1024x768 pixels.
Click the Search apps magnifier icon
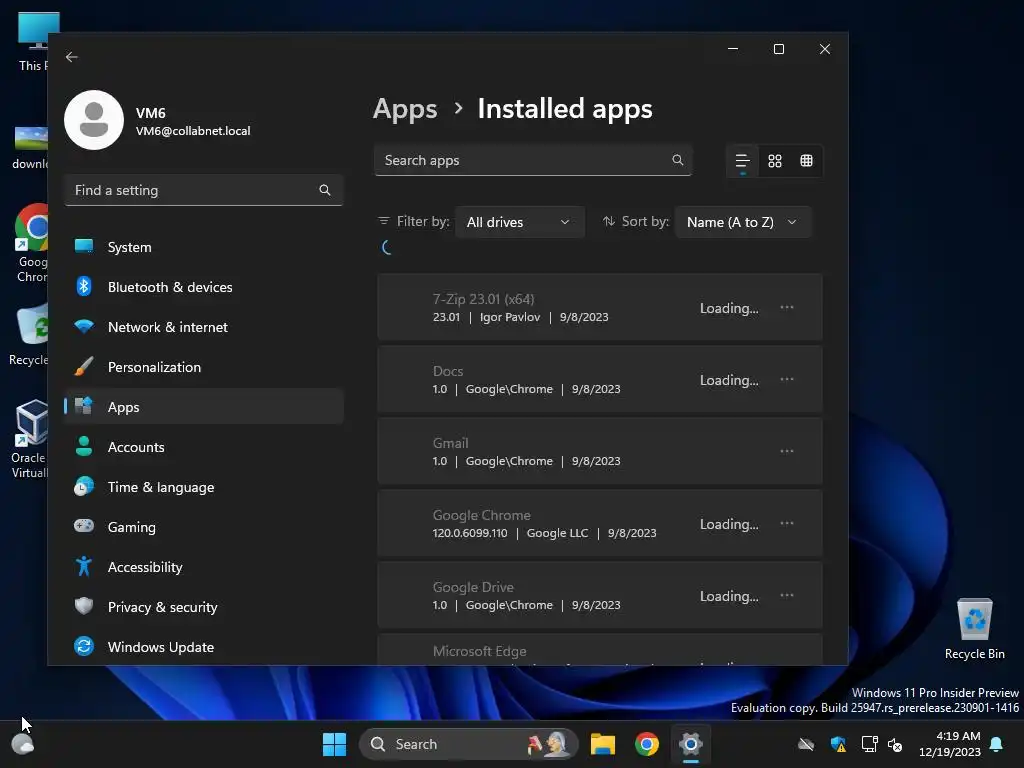click(678, 160)
